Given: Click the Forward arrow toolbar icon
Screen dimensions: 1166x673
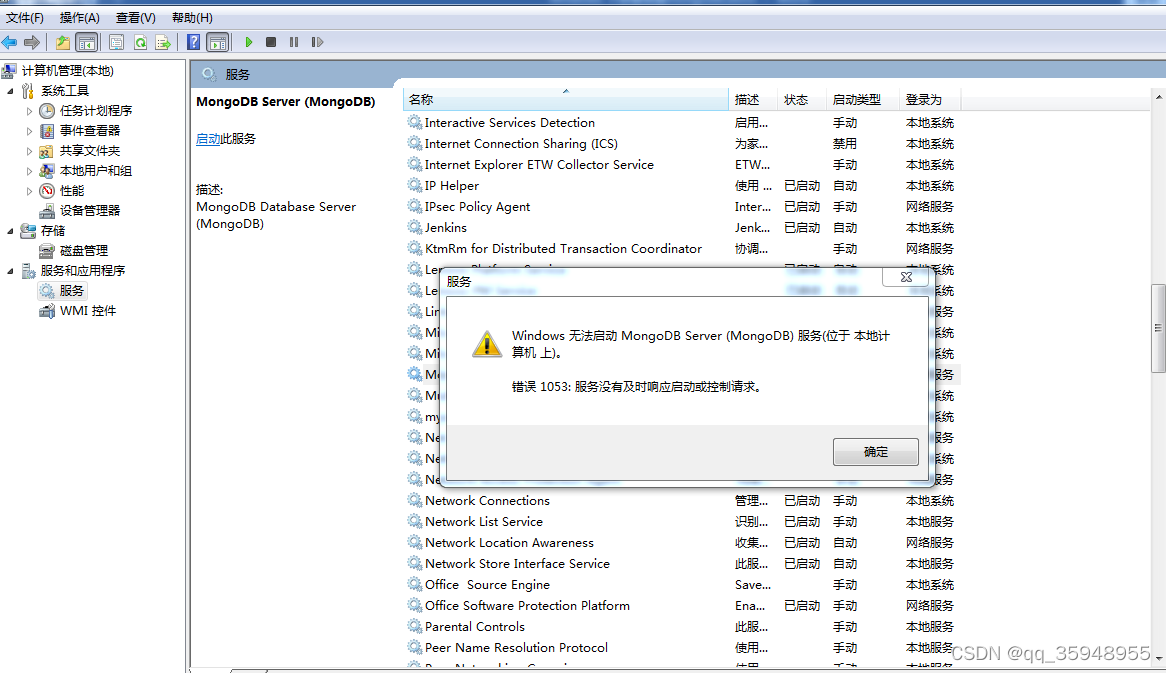Looking at the screenshot, I should coord(32,42).
